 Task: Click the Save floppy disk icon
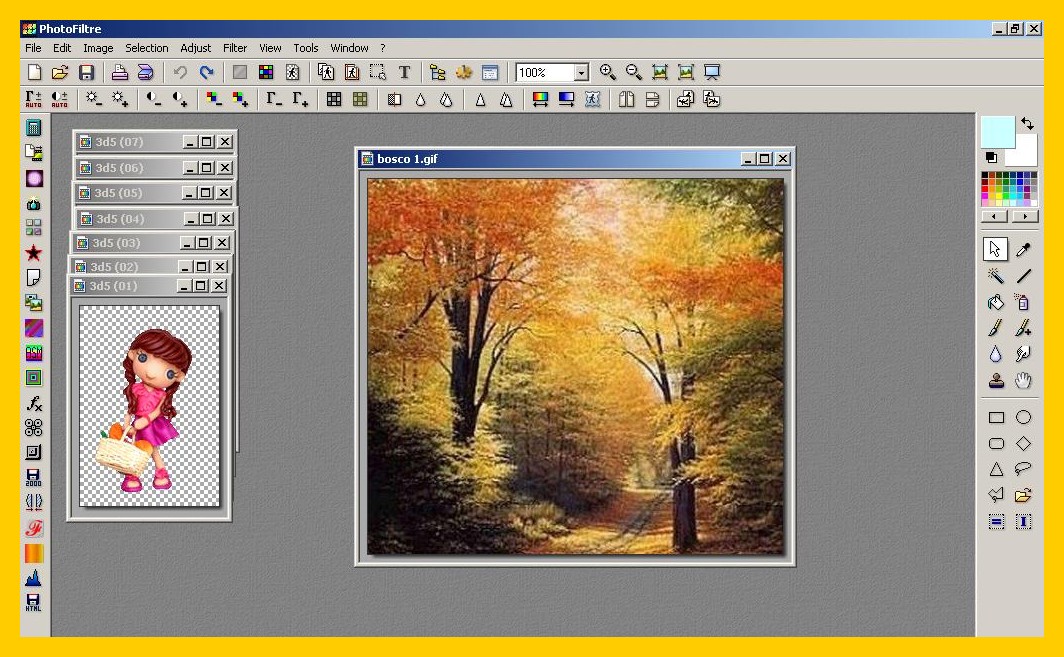click(x=86, y=73)
